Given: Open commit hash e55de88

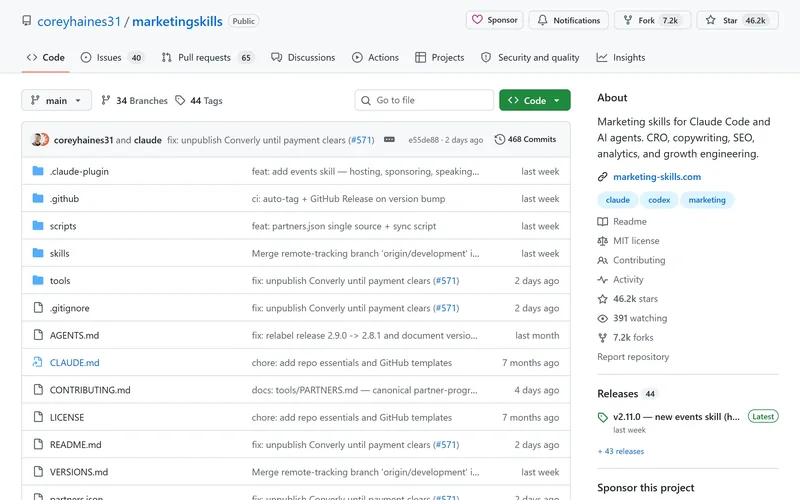Looking at the screenshot, I should (x=423, y=140).
